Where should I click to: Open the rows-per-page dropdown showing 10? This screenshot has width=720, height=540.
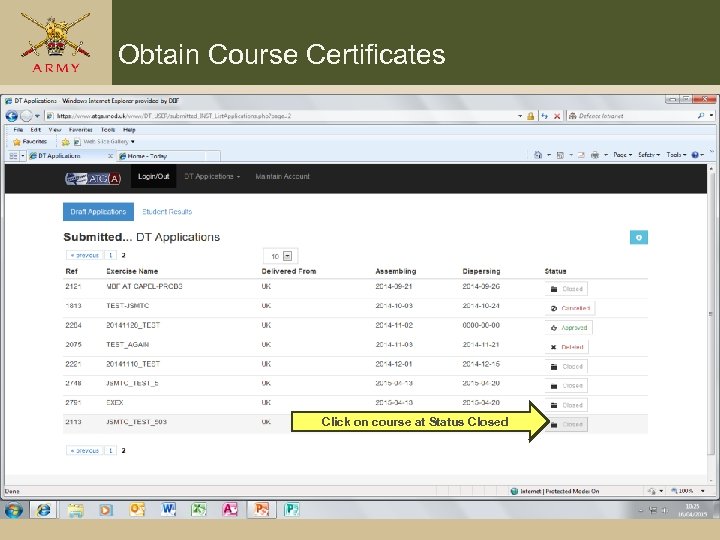click(x=281, y=256)
